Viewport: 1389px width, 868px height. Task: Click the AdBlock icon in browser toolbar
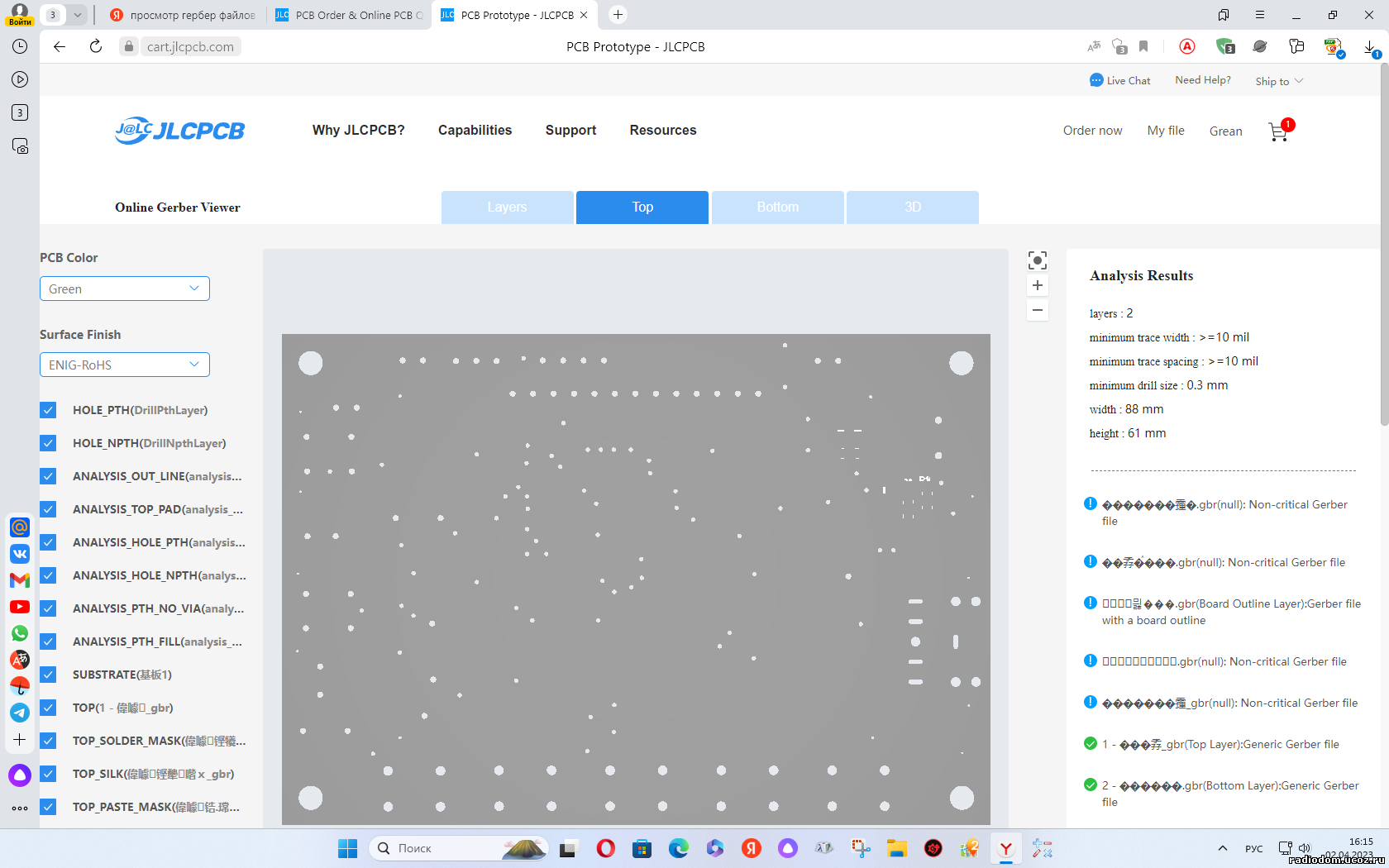[x=1187, y=46]
